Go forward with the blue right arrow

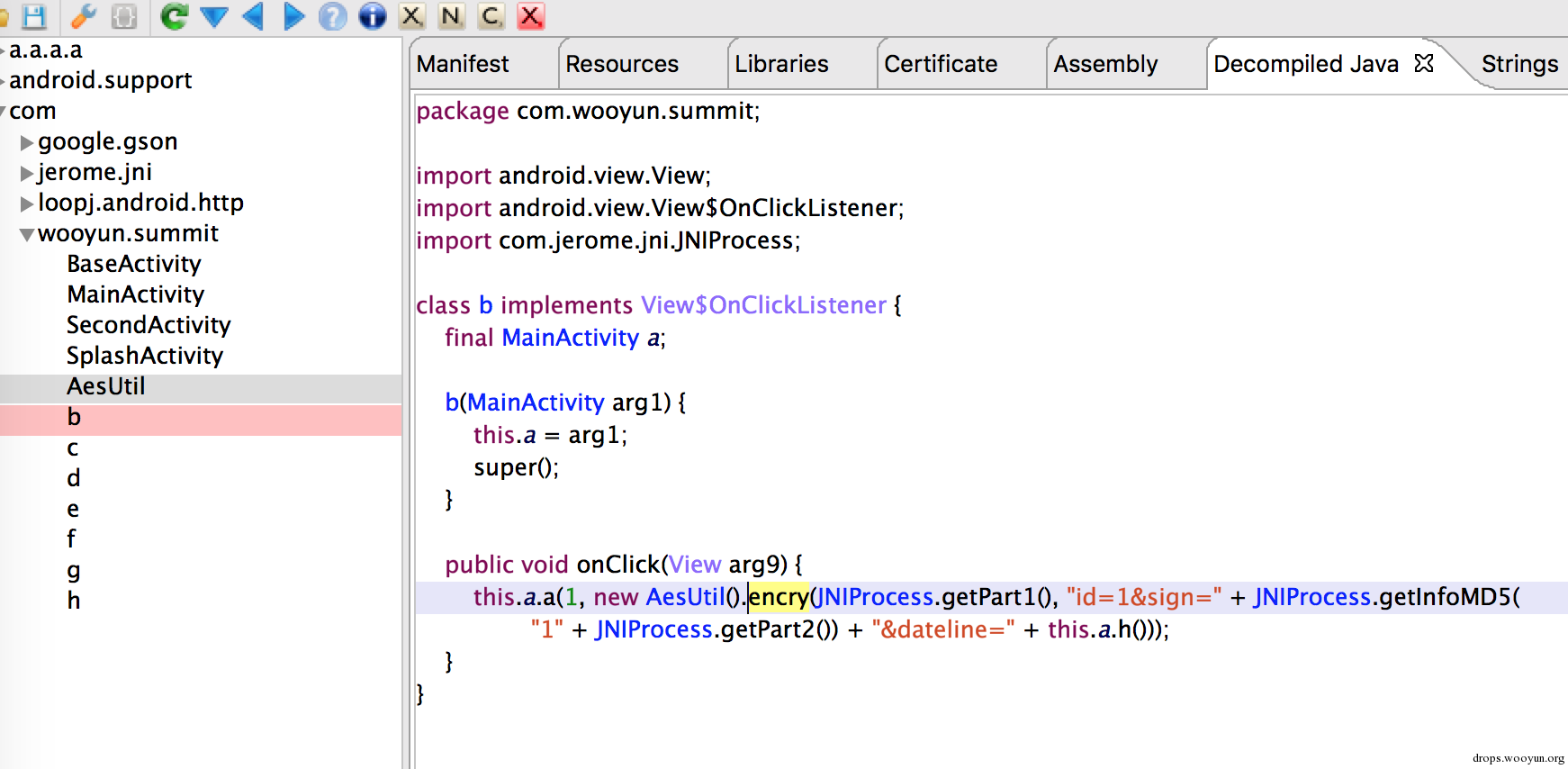pyautogui.click(x=293, y=16)
